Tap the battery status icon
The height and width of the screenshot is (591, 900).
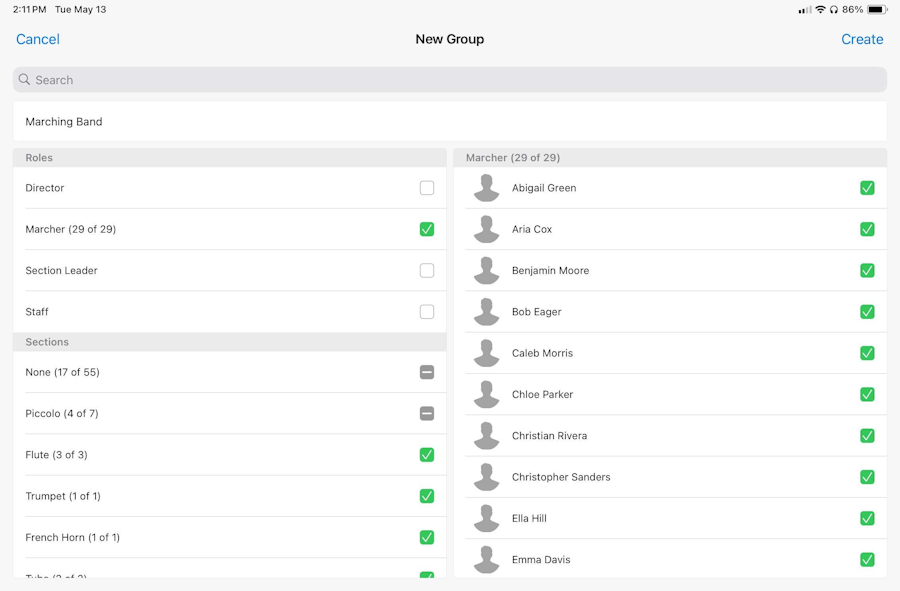click(x=877, y=10)
